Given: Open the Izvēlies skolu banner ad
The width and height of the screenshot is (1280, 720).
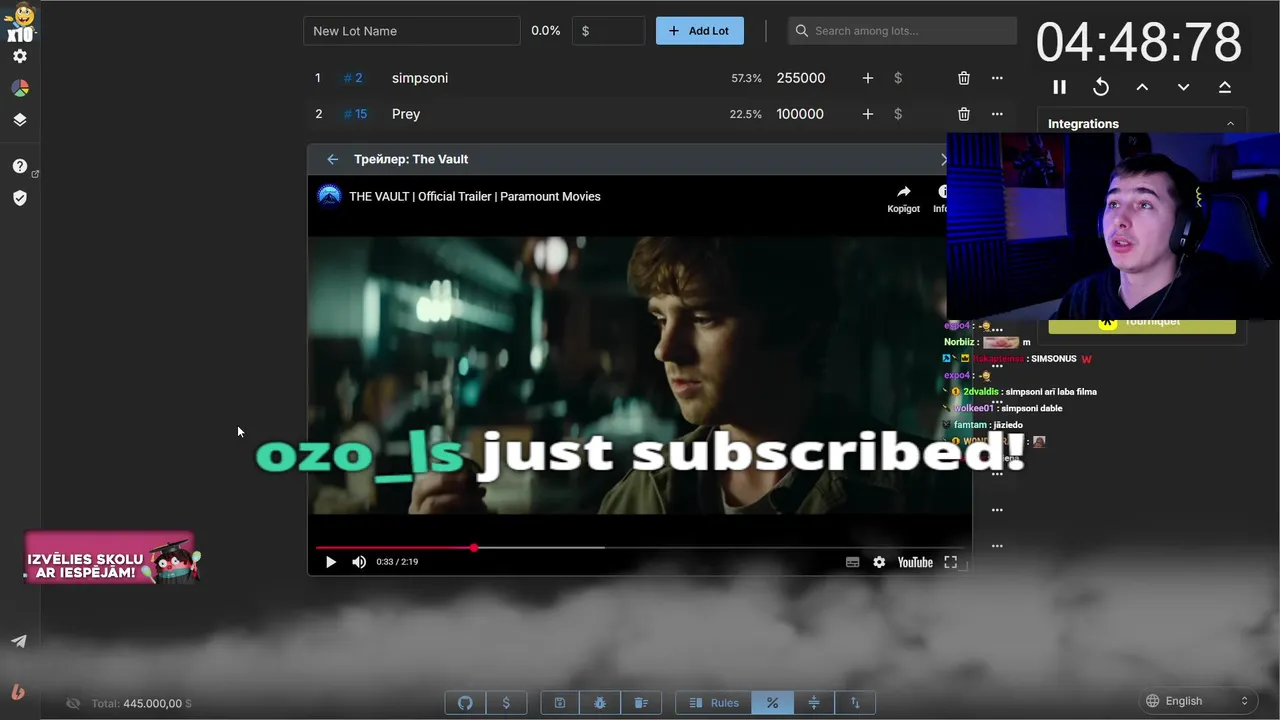Looking at the screenshot, I should 111,558.
